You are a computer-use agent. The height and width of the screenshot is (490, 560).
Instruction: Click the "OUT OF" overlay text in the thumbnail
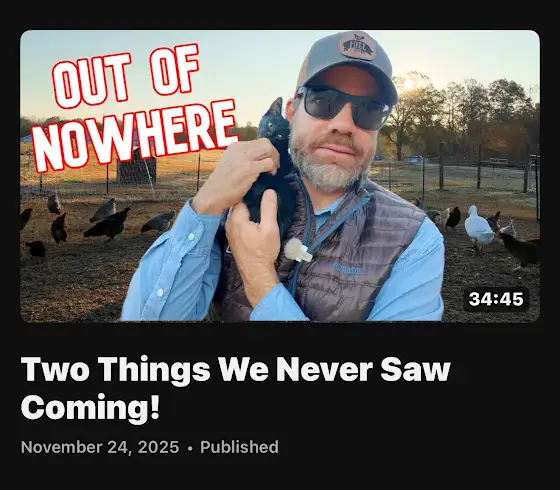click(126, 76)
